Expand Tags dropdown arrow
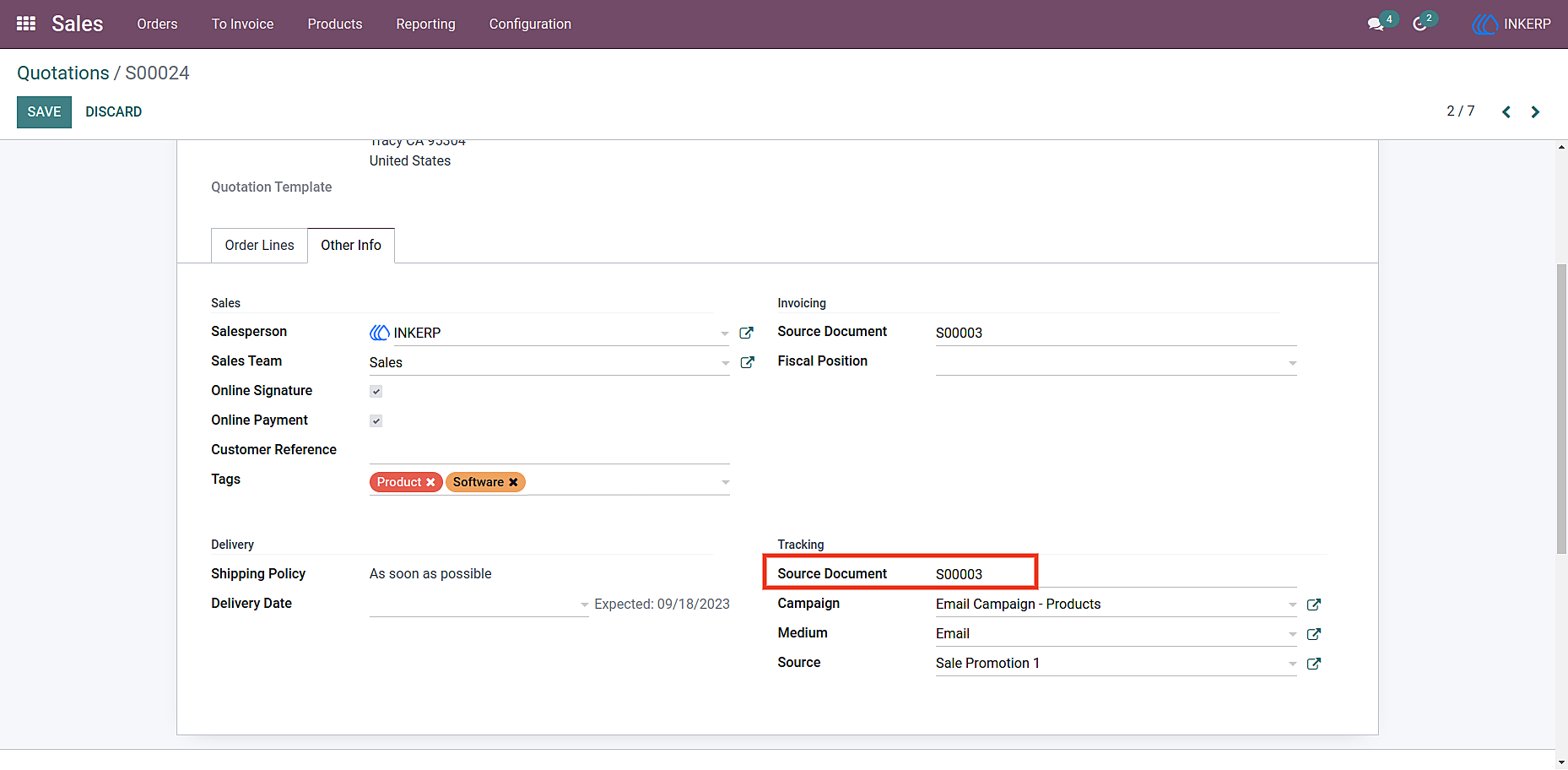The image size is (1568, 770). 725,482
